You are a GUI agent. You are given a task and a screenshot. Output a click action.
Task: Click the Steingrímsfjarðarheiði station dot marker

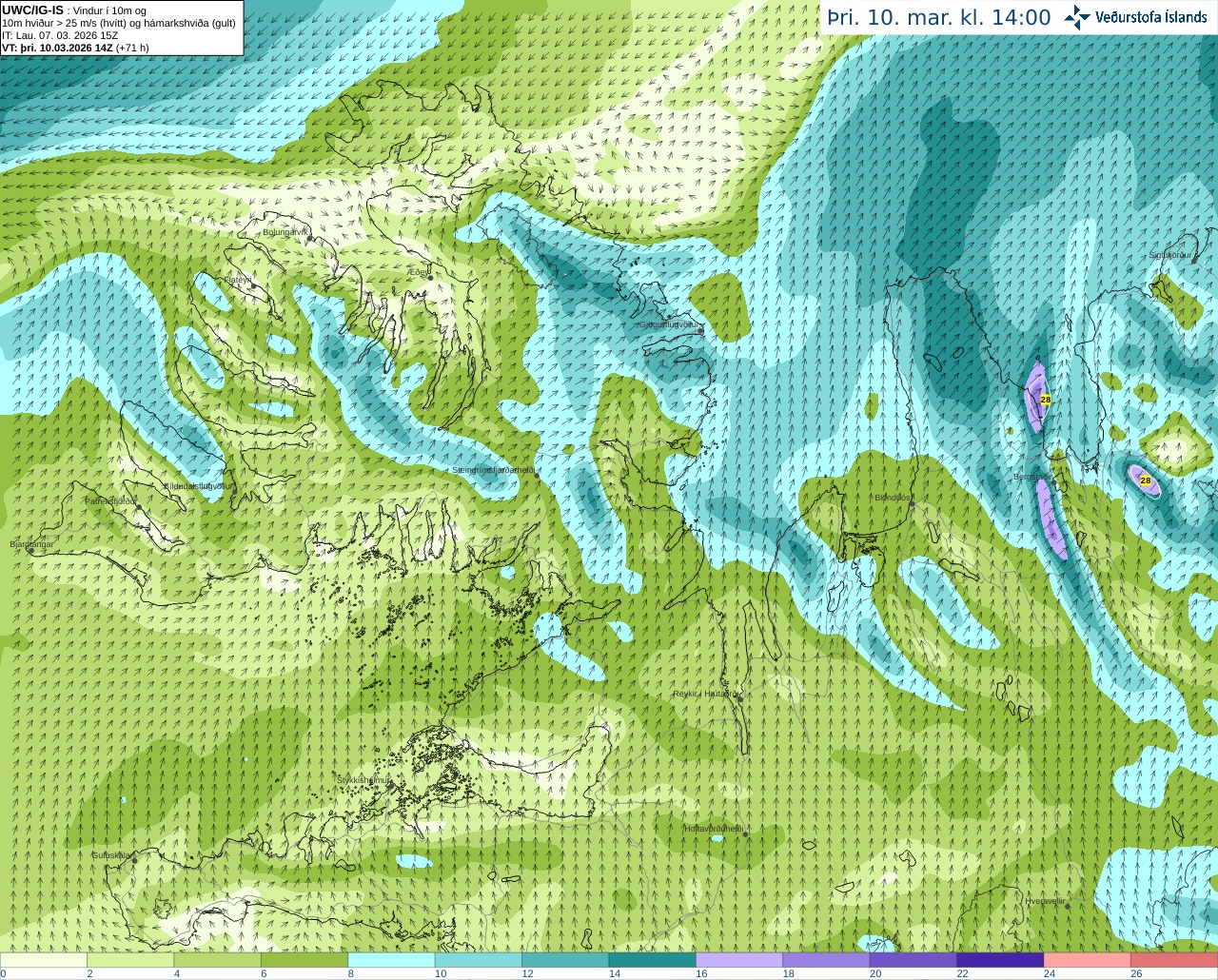pyautogui.click(x=537, y=476)
